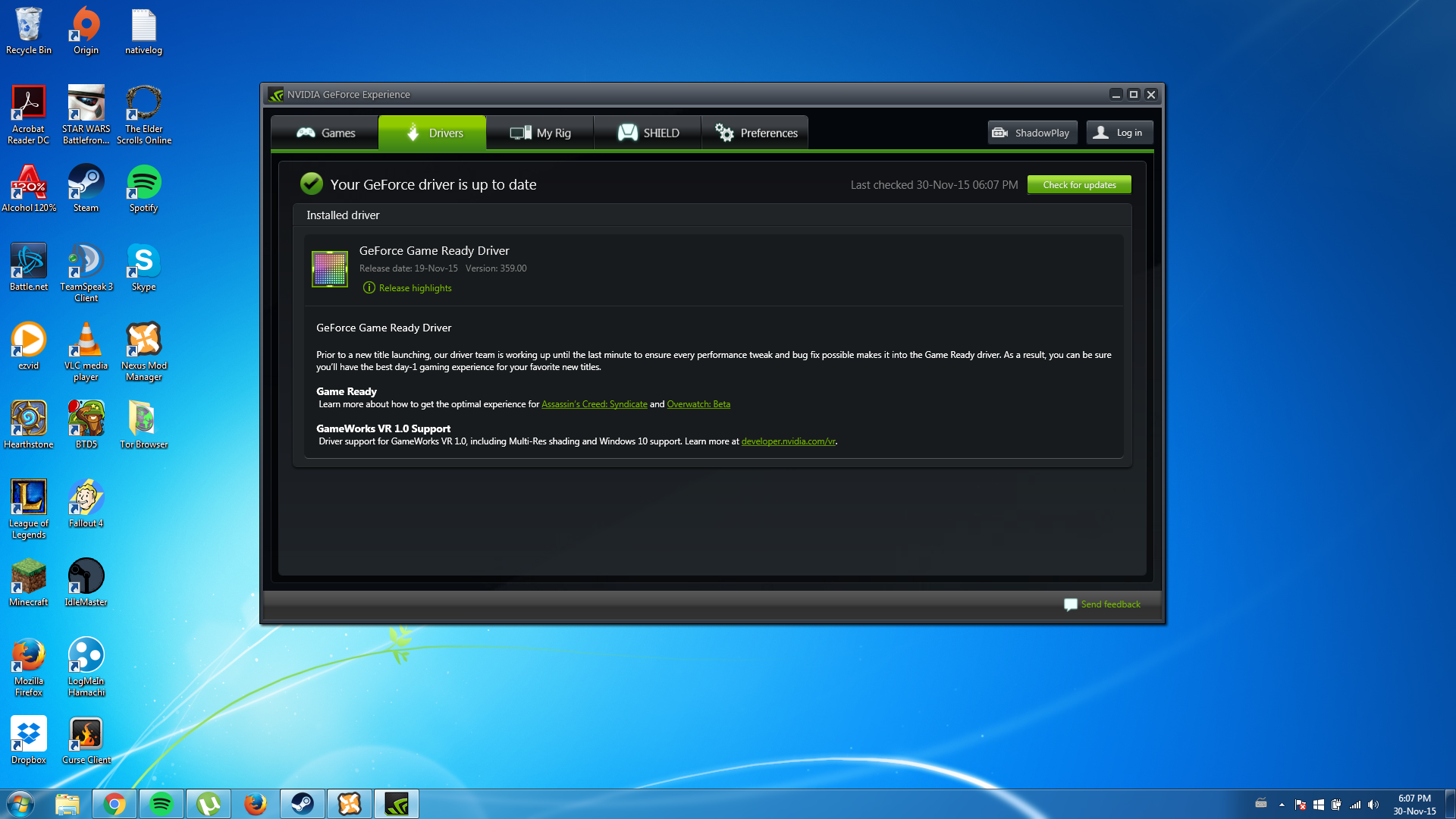The image size is (1456, 819).
Task: Click the Log in button
Action: pyautogui.click(x=1119, y=133)
